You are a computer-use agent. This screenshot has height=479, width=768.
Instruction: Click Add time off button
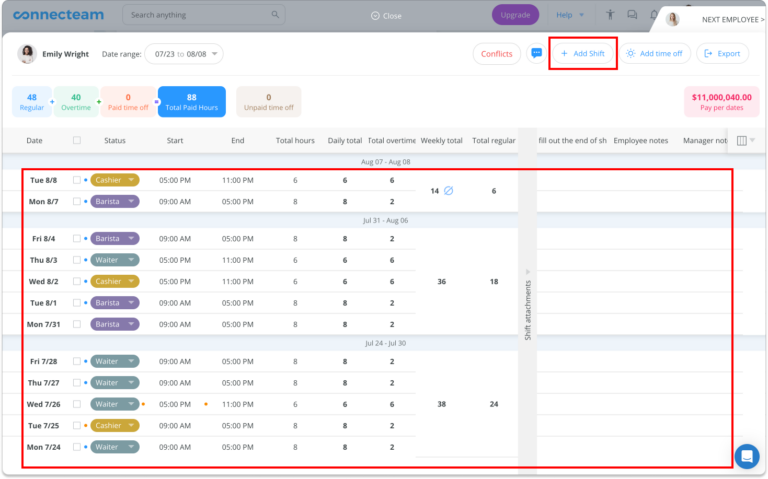tap(655, 53)
